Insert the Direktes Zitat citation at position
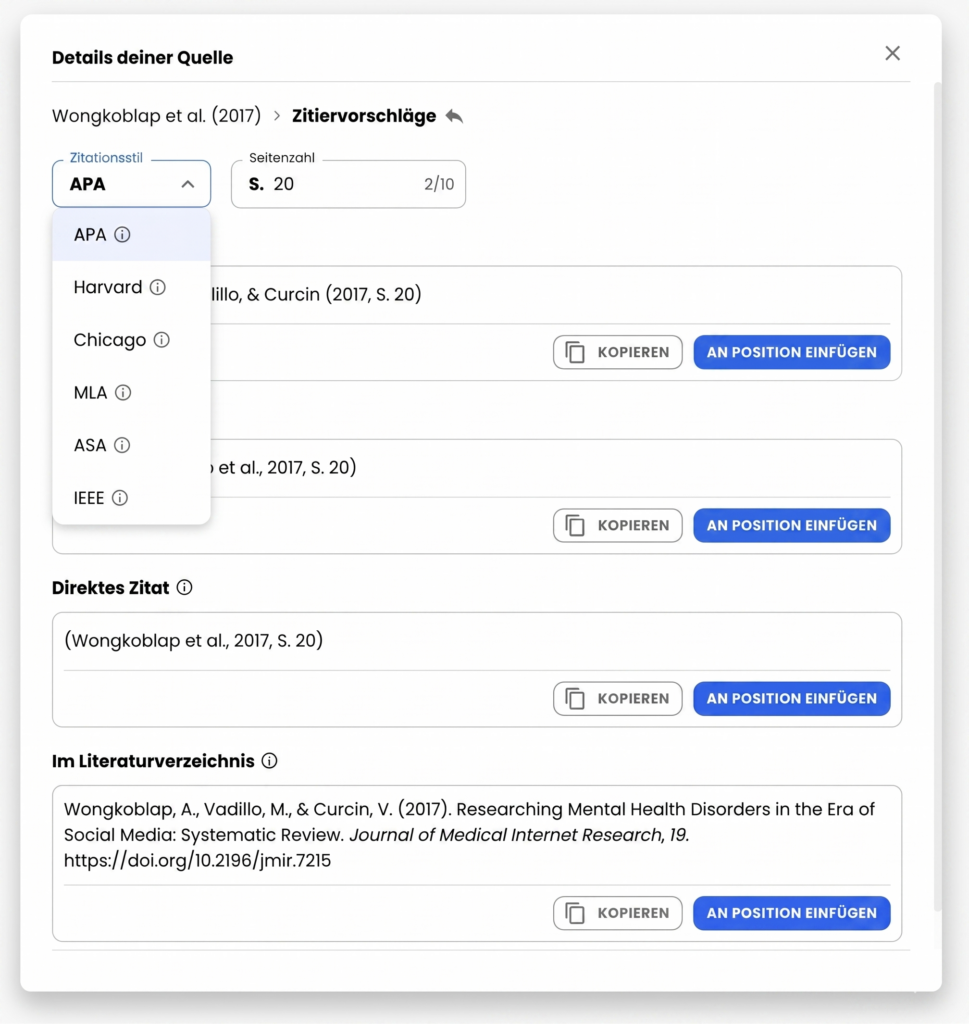969x1024 pixels. point(791,699)
